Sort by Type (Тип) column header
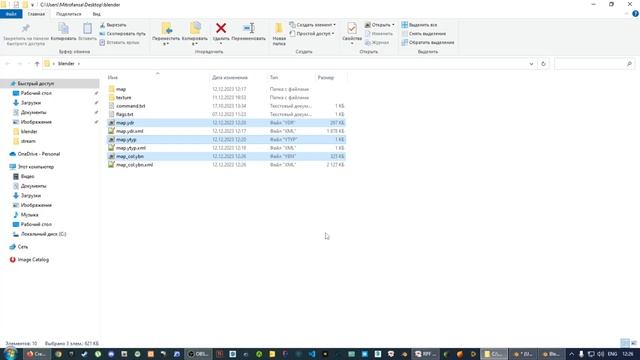 (x=274, y=78)
